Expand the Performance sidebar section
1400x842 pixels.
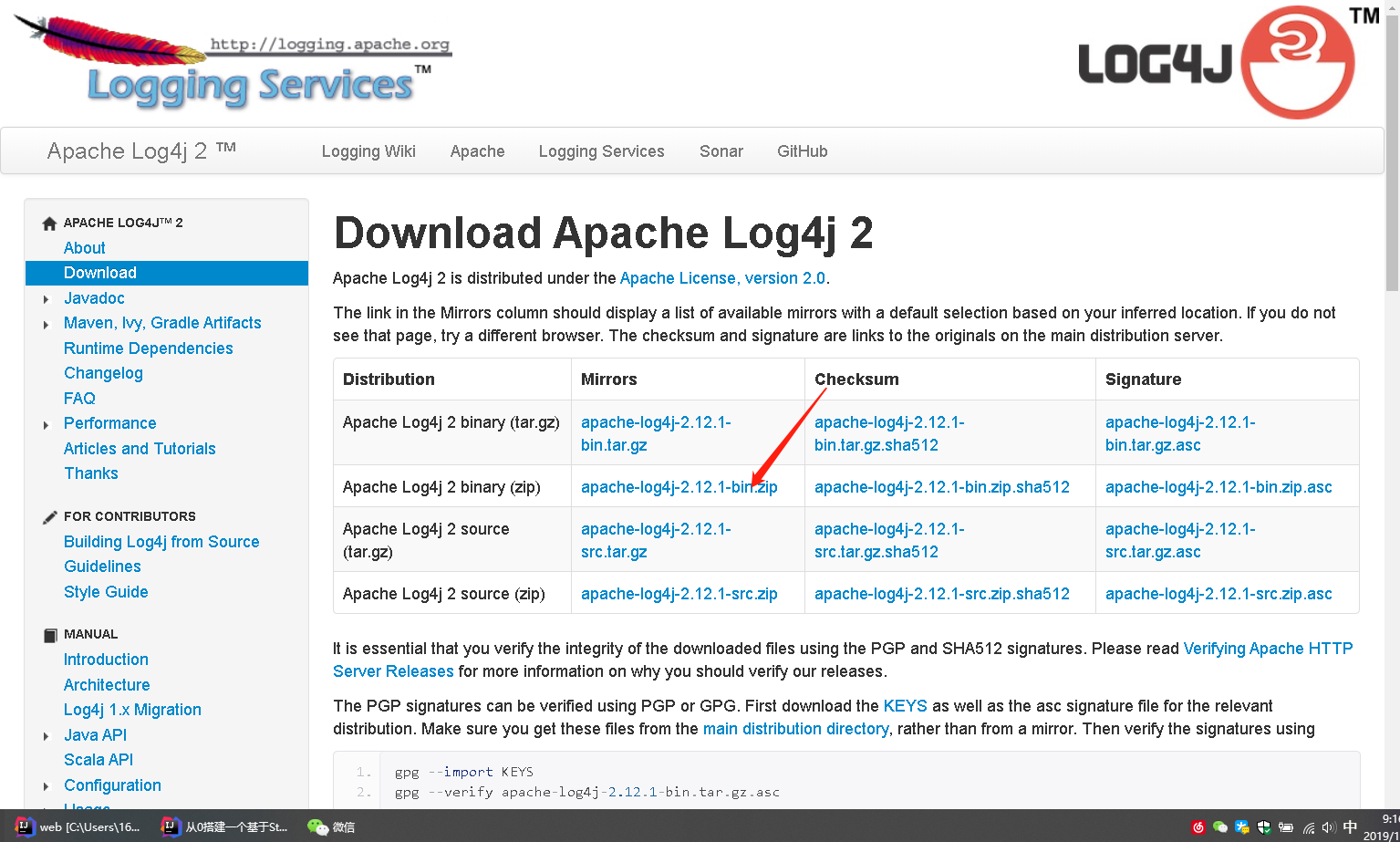coord(47,424)
